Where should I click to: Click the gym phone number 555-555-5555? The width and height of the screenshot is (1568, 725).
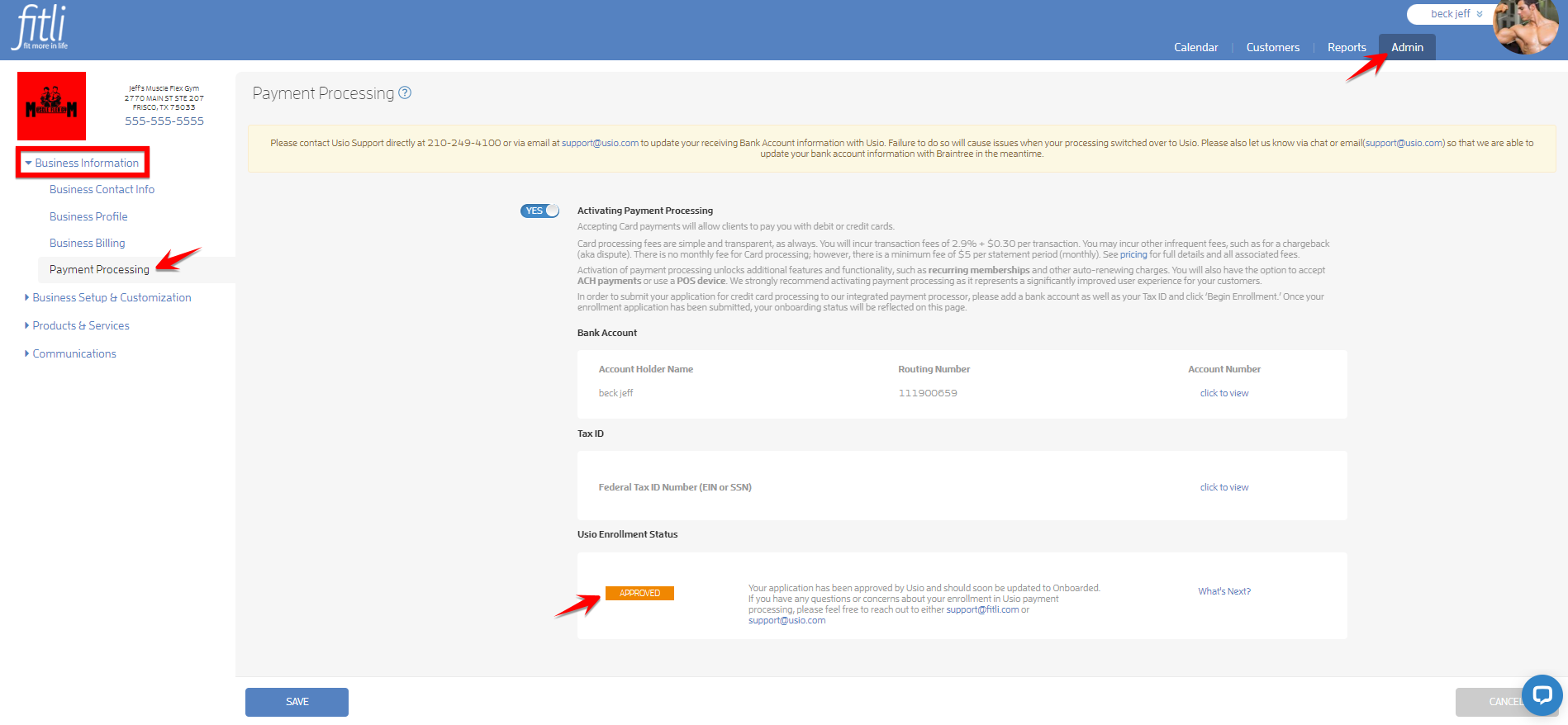pyautogui.click(x=164, y=121)
